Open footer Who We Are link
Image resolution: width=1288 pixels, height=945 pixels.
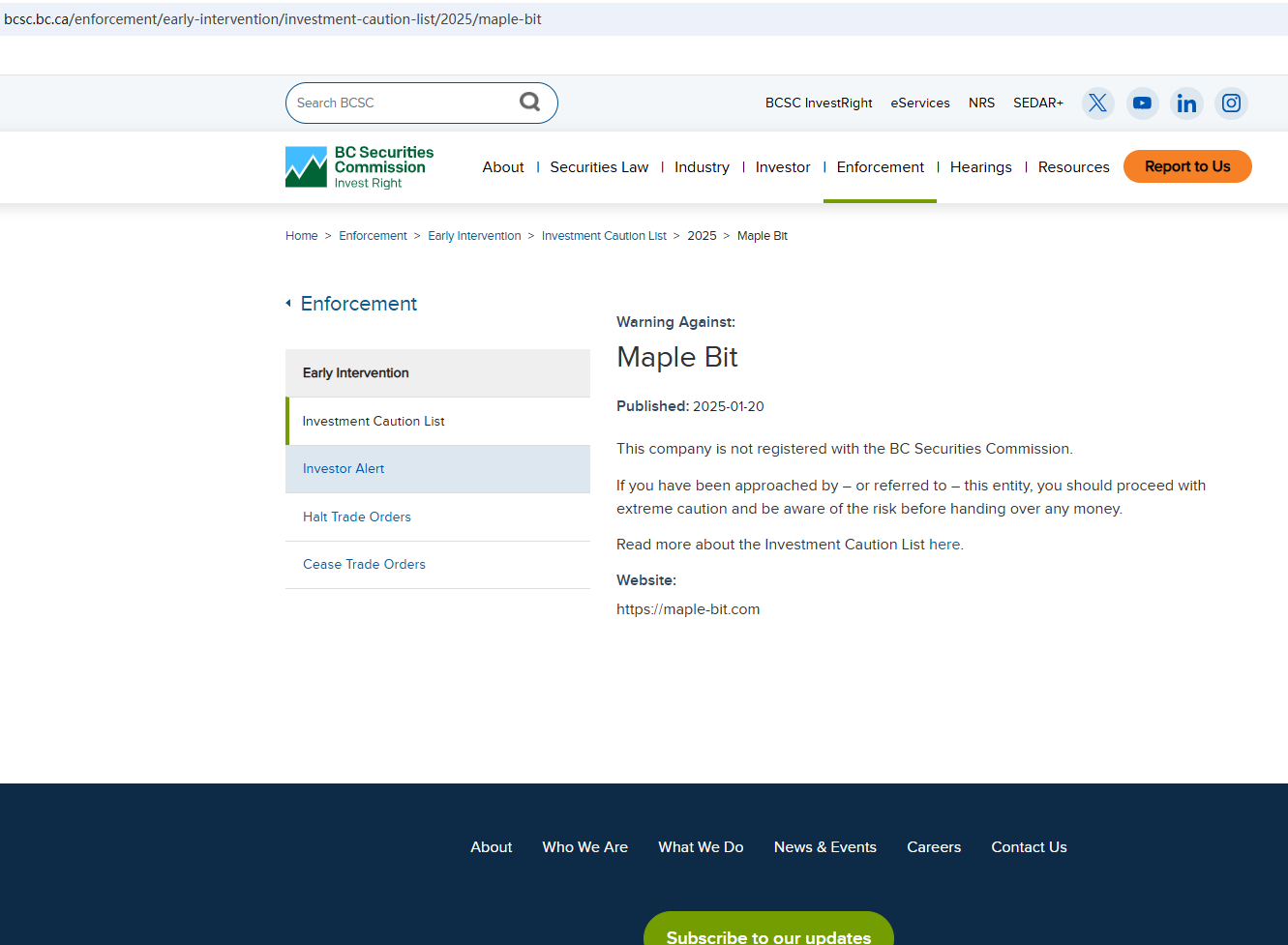[x=585, y=847]
